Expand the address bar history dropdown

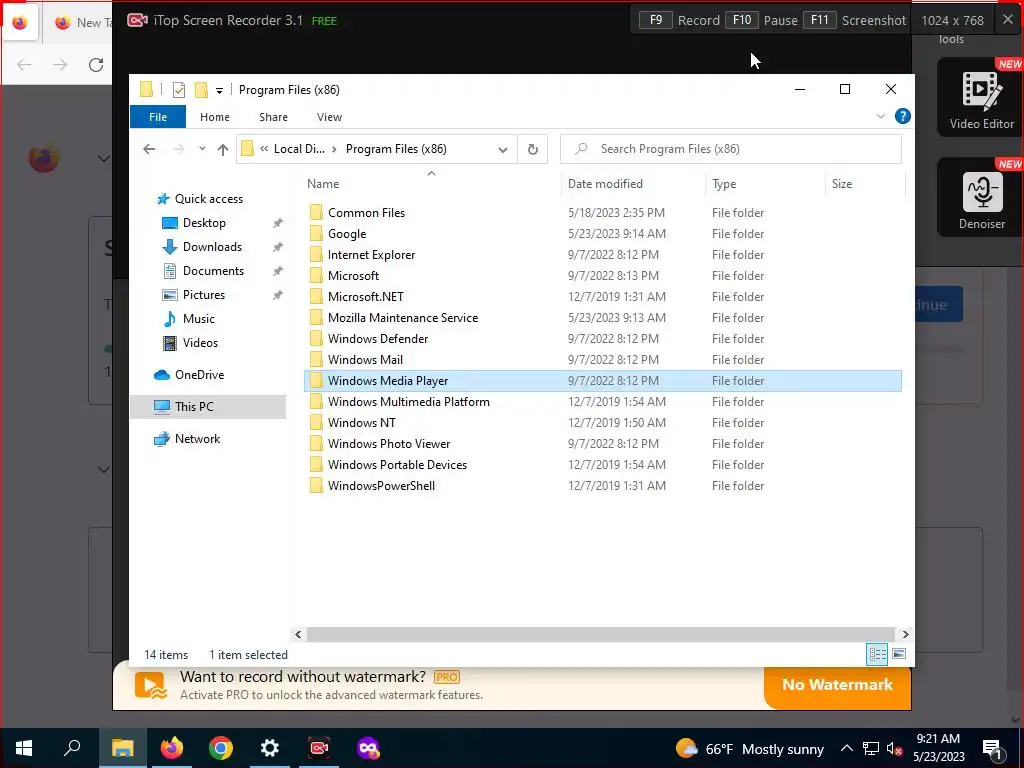502,150
